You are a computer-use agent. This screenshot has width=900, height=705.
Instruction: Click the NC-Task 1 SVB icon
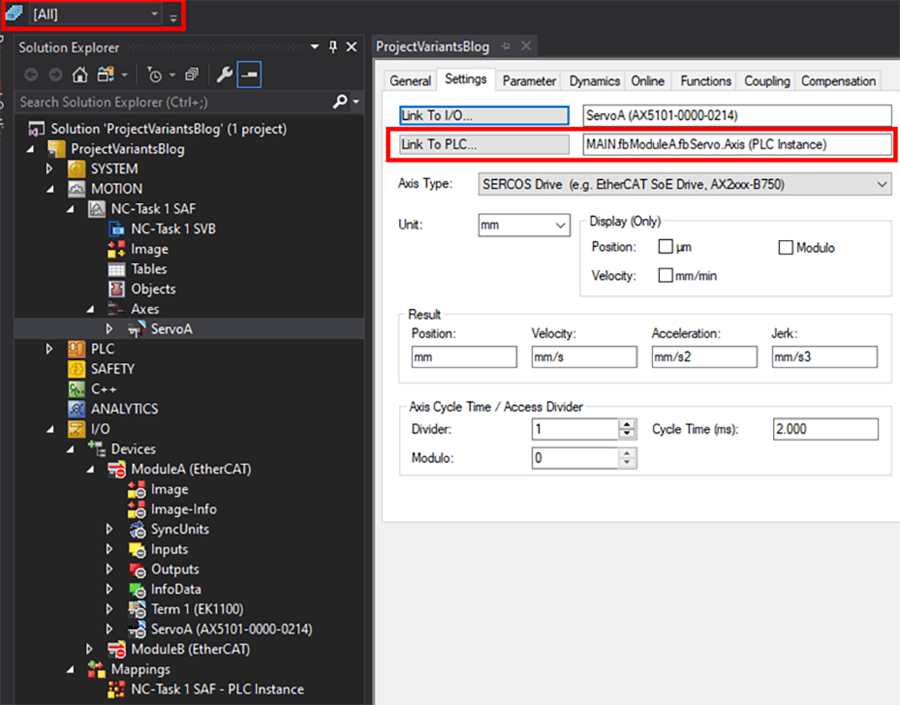[117, 229]
